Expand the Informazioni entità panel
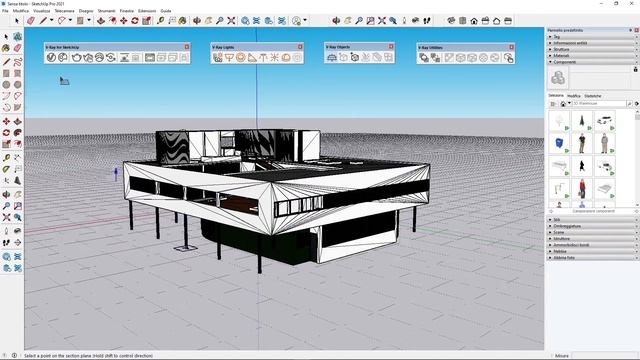The image size is (640, 360). [x=592, y=43]
